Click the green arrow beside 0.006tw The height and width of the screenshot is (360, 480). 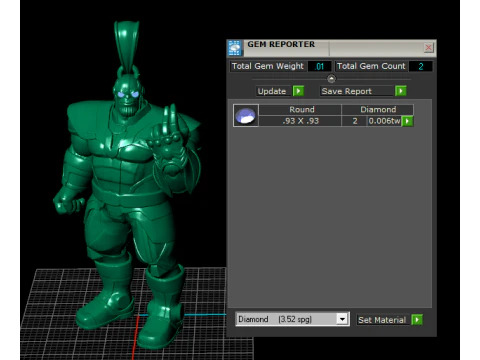tap(407, 121)
